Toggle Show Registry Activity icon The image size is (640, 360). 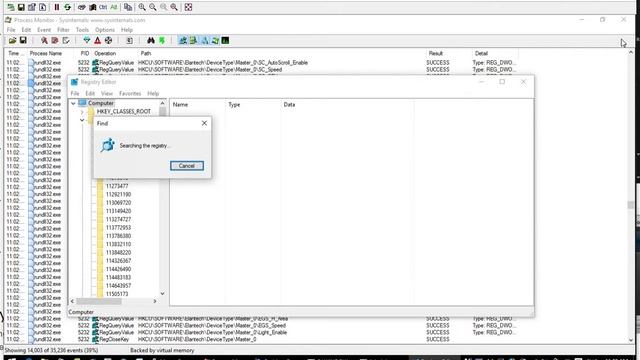[x=183, y=40]
